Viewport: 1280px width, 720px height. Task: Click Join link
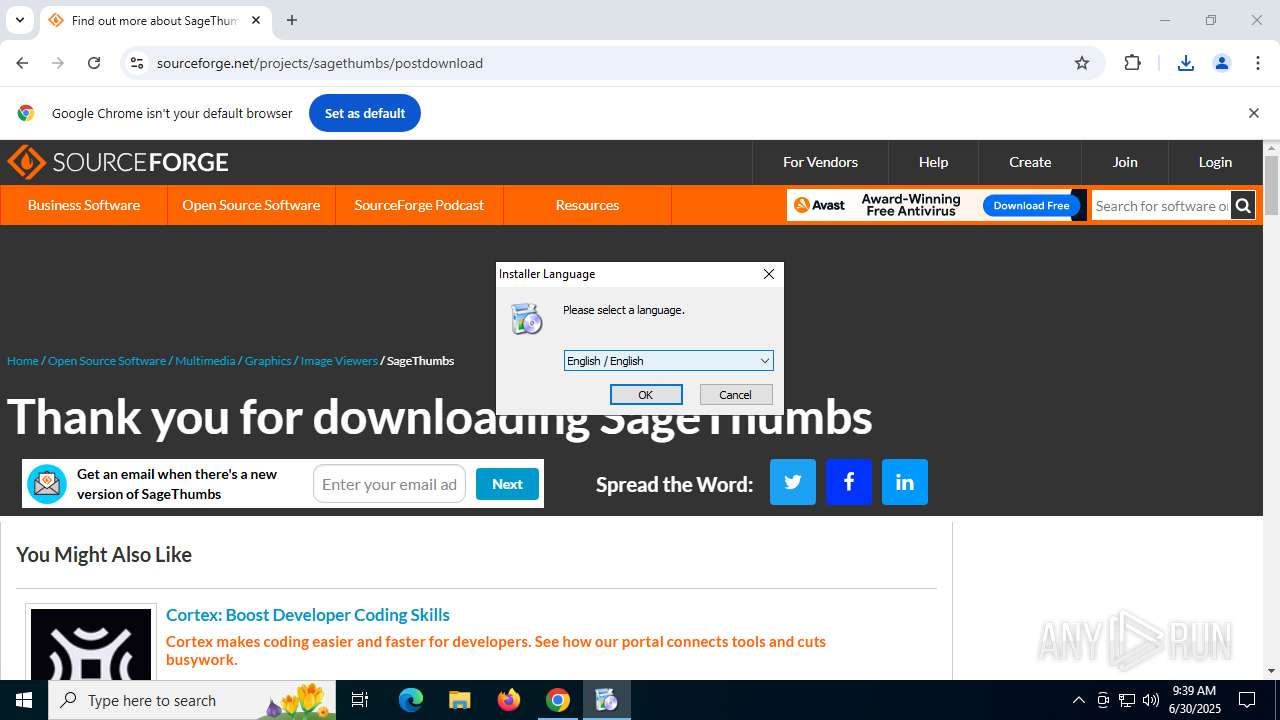coord(1125,162)
